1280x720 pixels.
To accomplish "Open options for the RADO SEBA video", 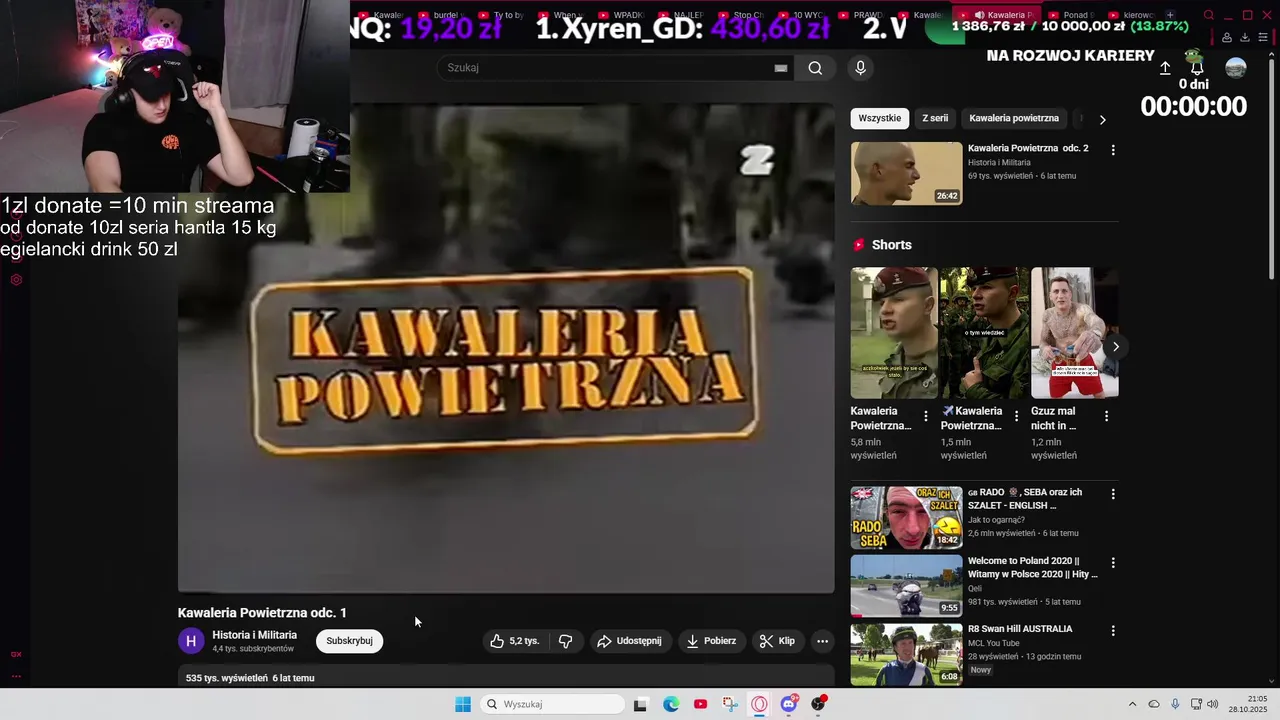I will tap(1113, 494).
